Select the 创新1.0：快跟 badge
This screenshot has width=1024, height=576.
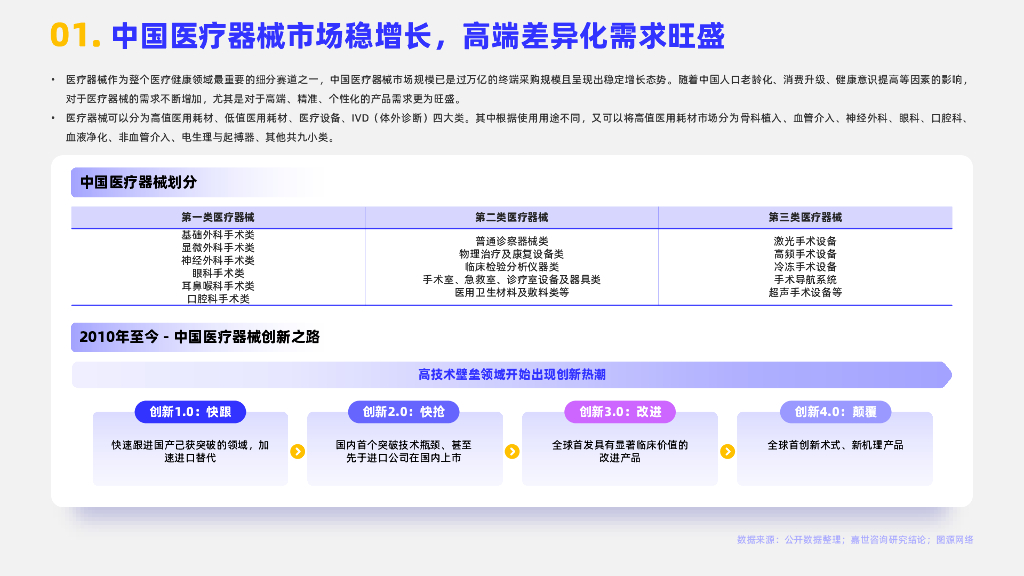190,412
